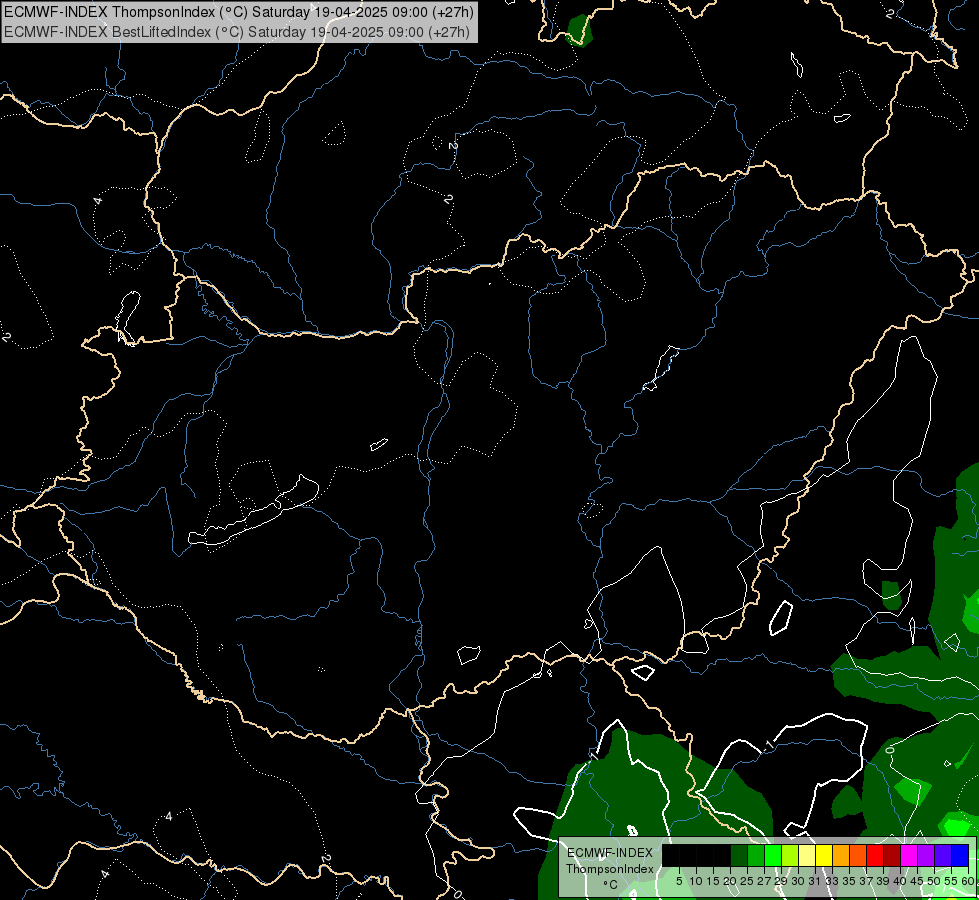Viewport: 979px width, 900px height.
Task: Click the ThompsonIndex title line at top
Action: [x=239, y=12]
